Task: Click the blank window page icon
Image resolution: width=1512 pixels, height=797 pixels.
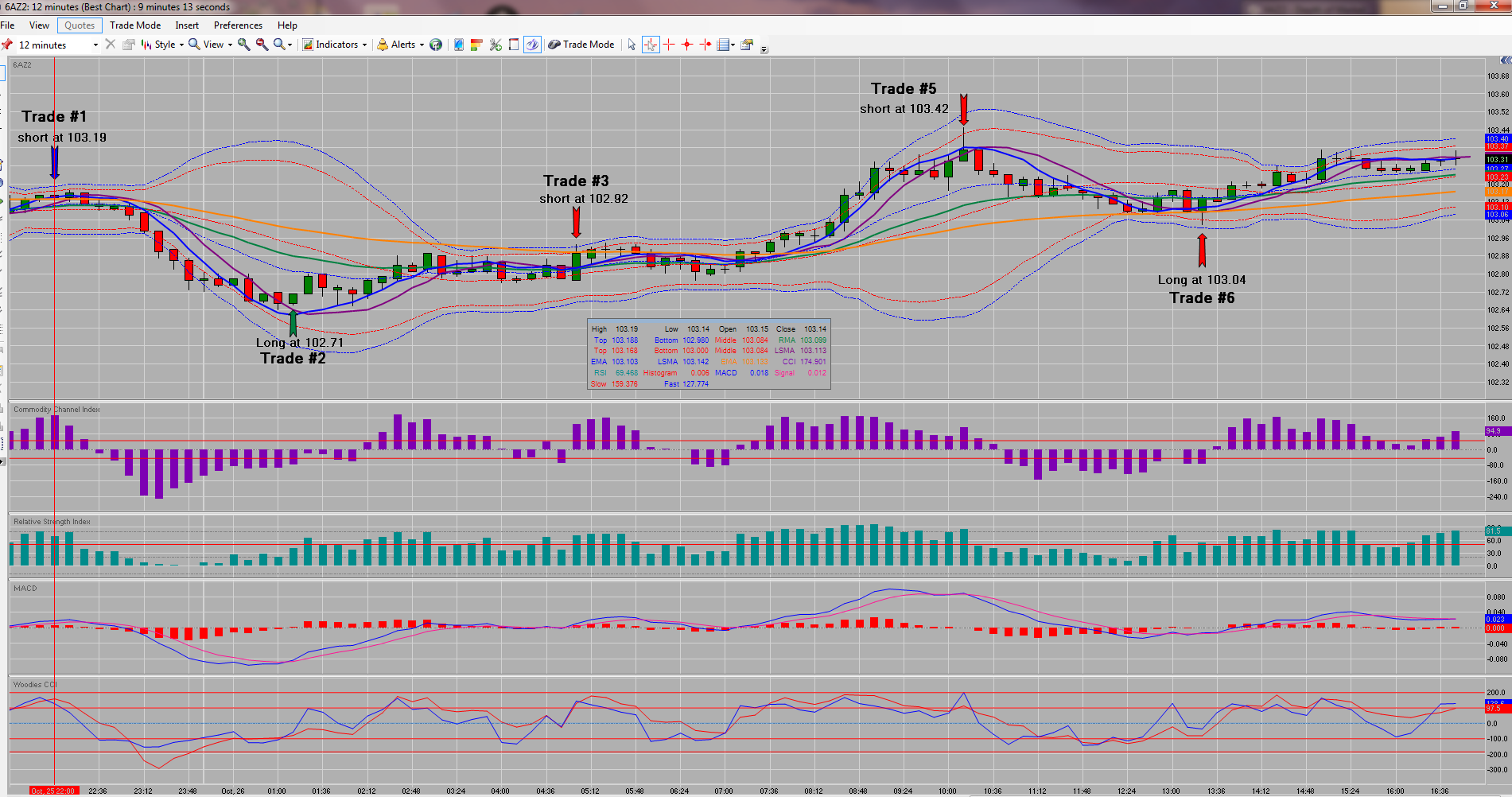Action: pyautogui.click(x=514, y=45)
